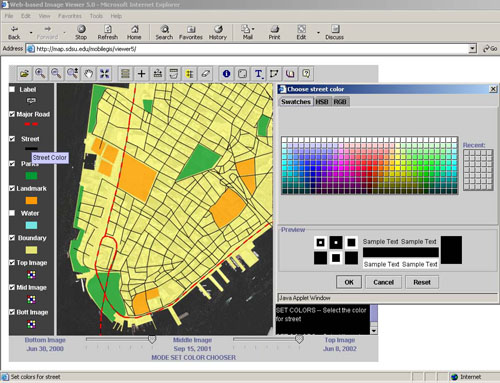Click Top Image color grid icon
Image resolution: width=500 pixels, height=383 pixels.
point(31,275)
